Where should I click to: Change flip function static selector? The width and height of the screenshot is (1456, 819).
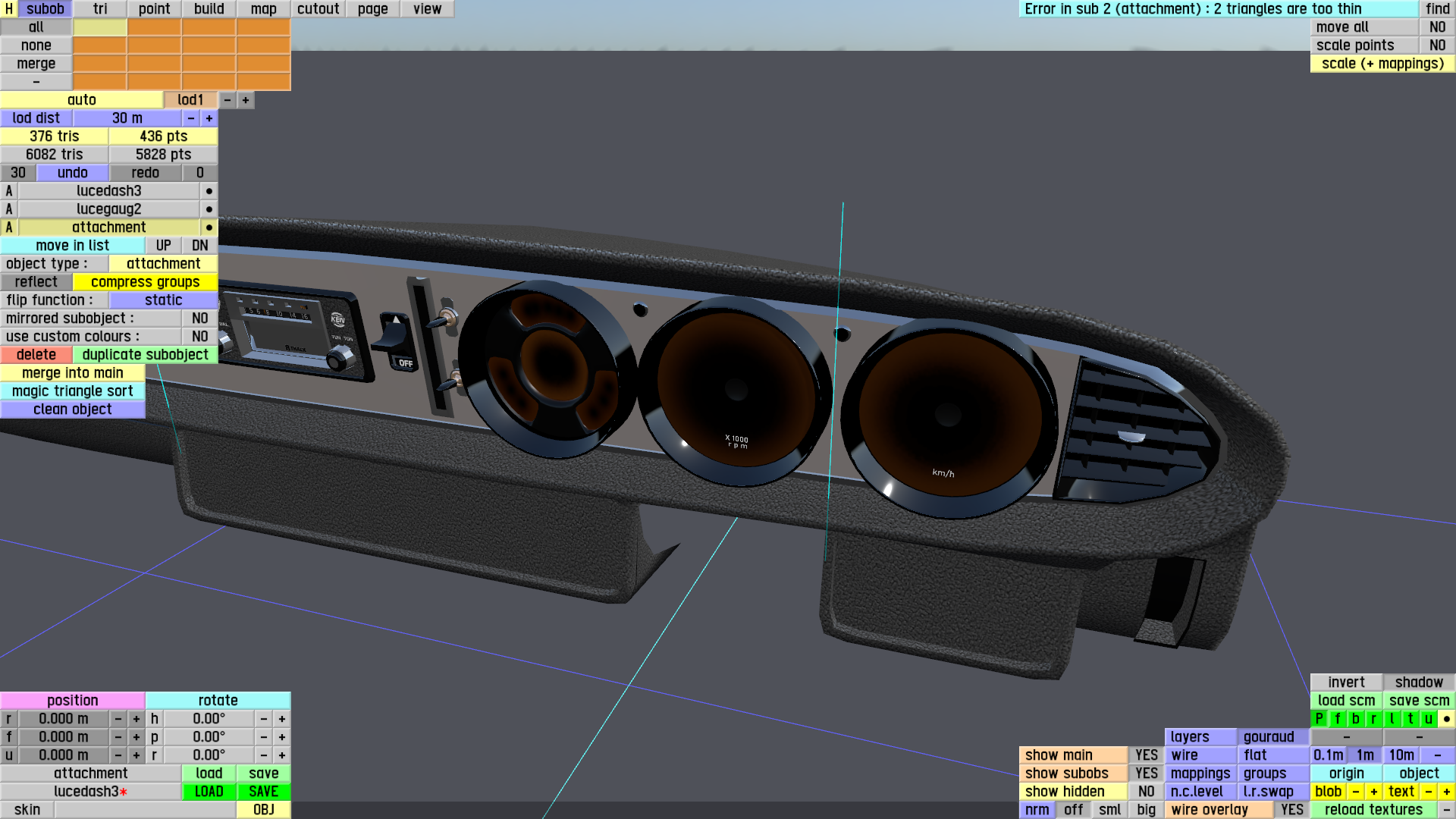click(x=163, y=300)
